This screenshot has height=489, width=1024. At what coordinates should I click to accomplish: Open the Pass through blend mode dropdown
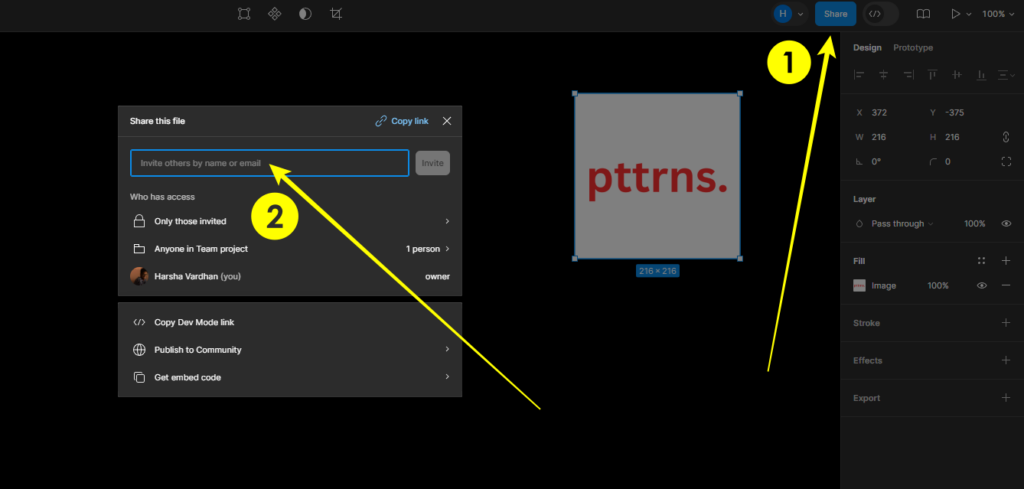point(901,224)
